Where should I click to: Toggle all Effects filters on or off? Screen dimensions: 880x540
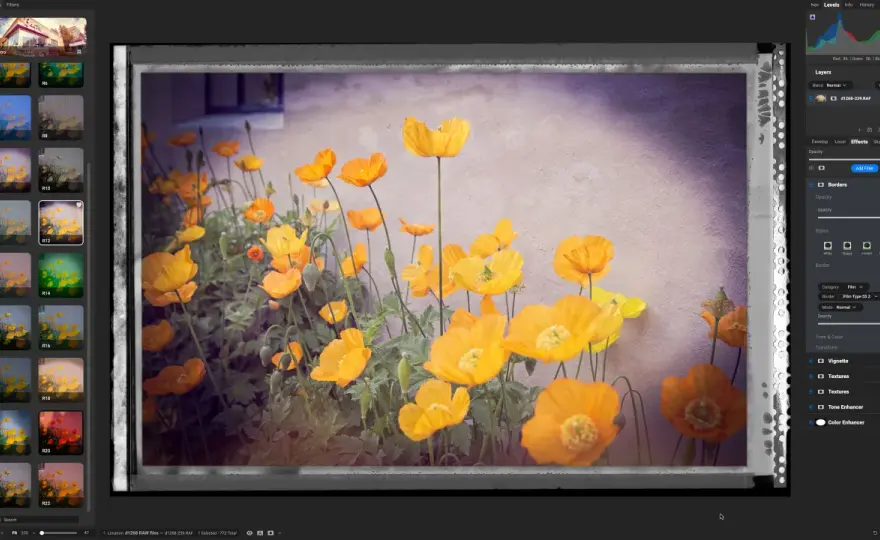811,168
